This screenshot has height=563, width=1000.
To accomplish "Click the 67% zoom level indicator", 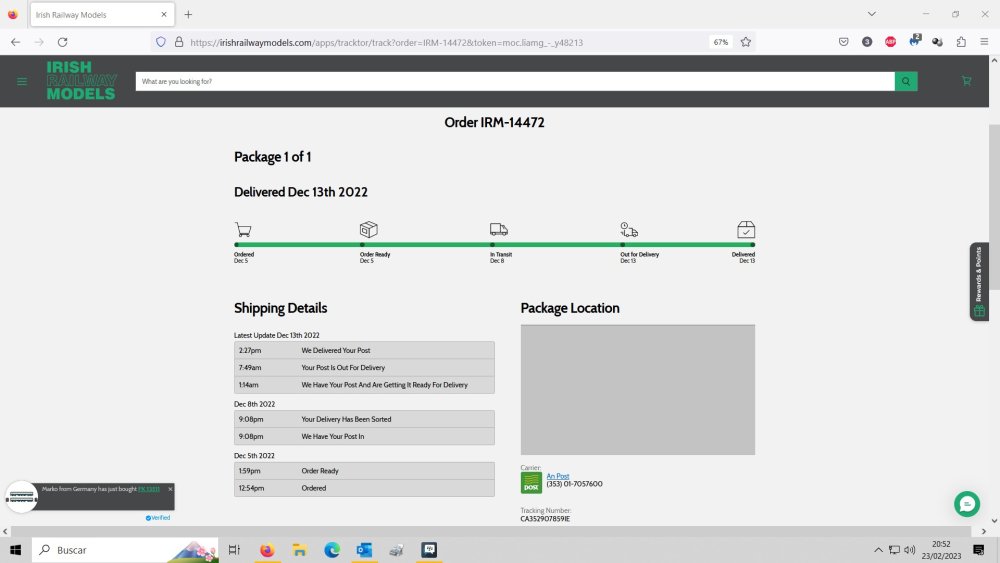I will [x=720, y=42].
